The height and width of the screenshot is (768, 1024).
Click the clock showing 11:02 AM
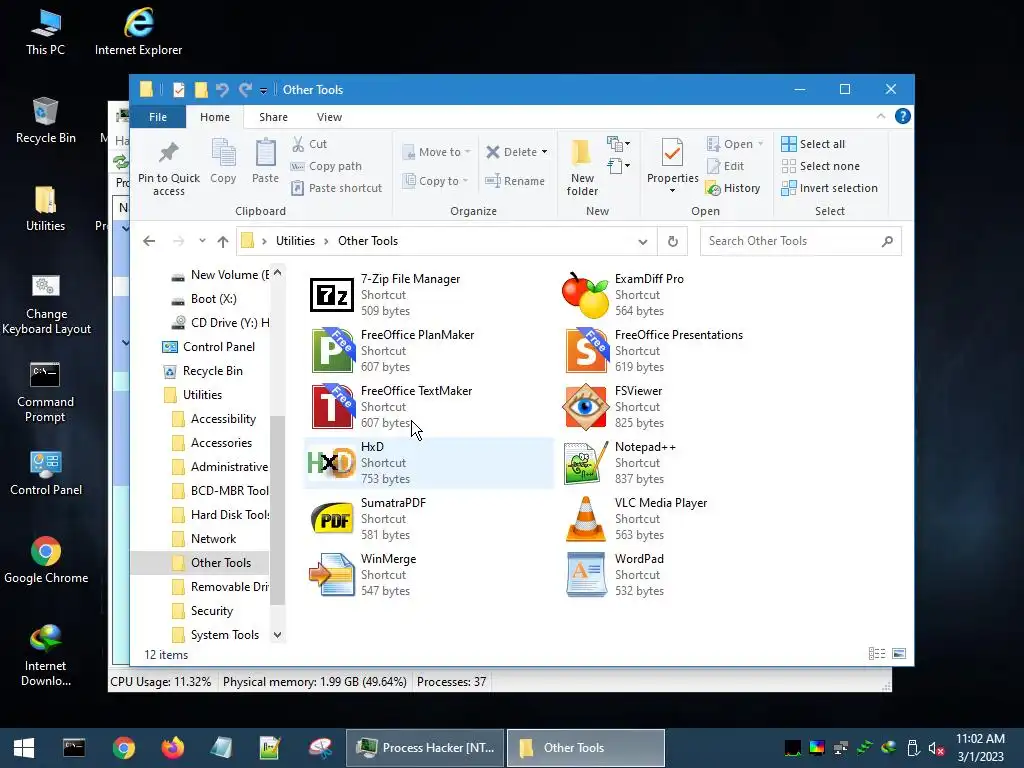(980, 739)
